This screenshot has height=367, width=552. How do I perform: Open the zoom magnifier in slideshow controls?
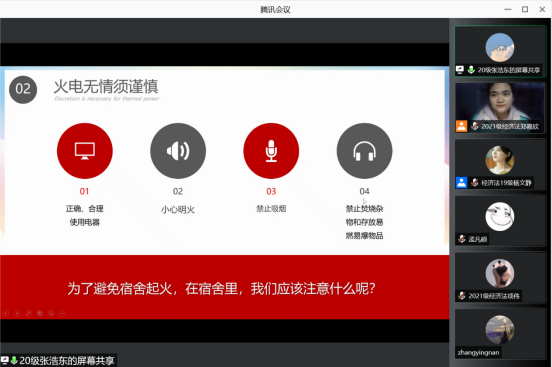51,313
